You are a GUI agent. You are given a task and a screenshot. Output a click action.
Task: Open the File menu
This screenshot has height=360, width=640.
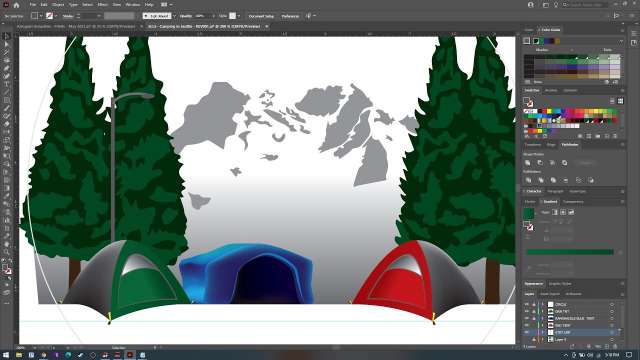(x=33, y=5)
